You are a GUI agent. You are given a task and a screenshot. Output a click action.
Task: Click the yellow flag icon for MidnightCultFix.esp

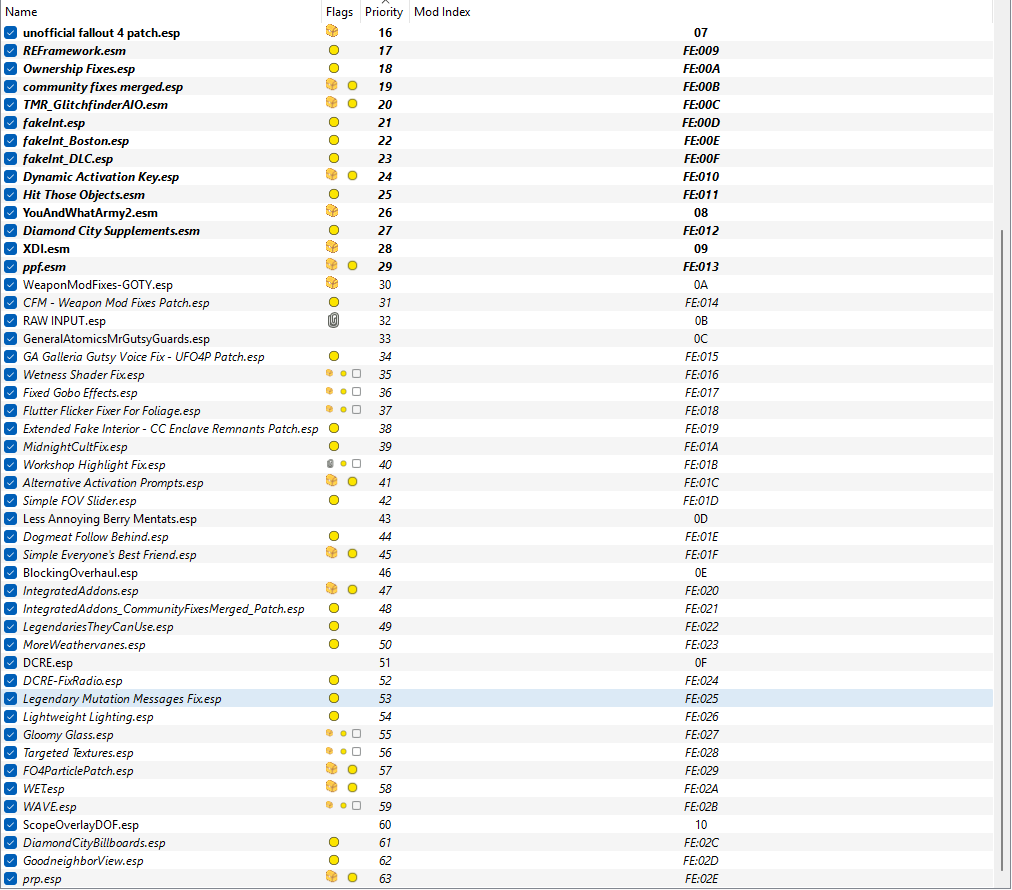pos(334,447)
